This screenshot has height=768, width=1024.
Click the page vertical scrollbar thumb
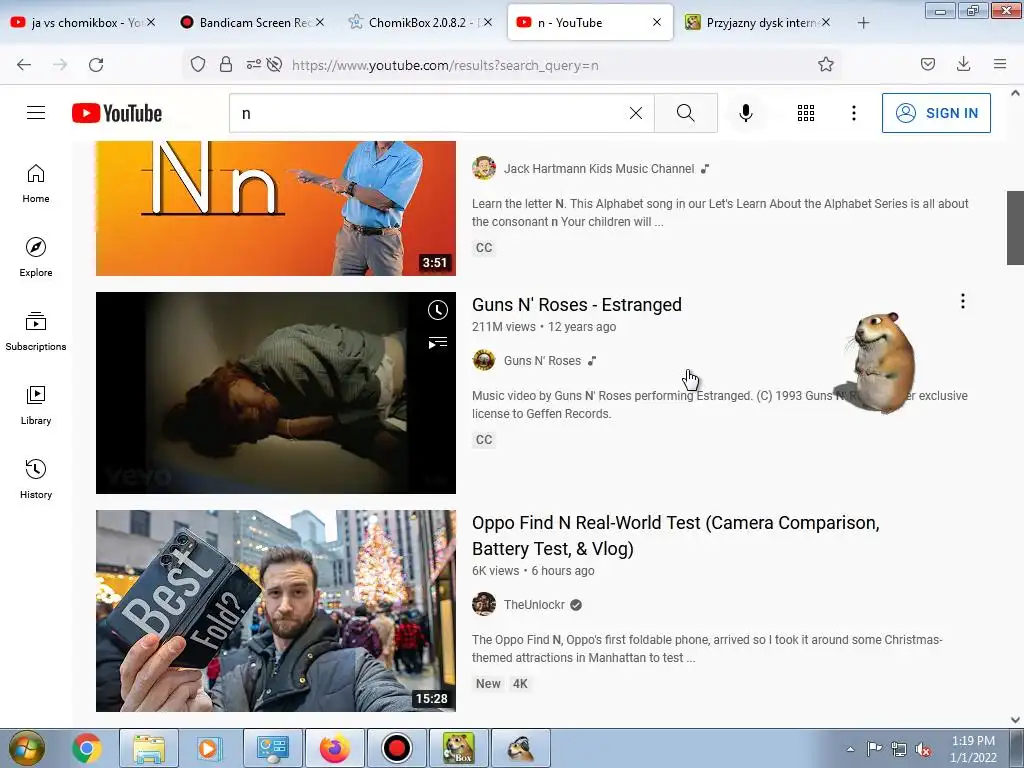coord(1015,228)
